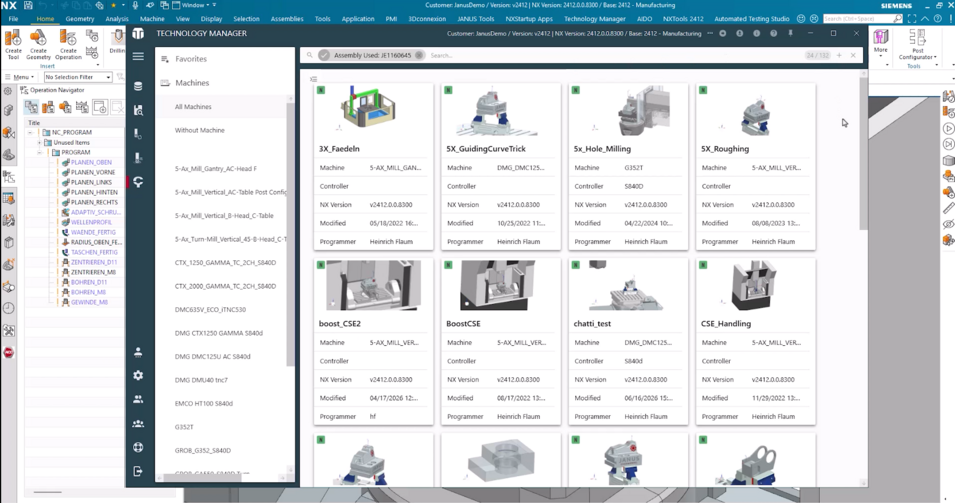Open the 5X_Roughing card thumbnail

point(755,110)
